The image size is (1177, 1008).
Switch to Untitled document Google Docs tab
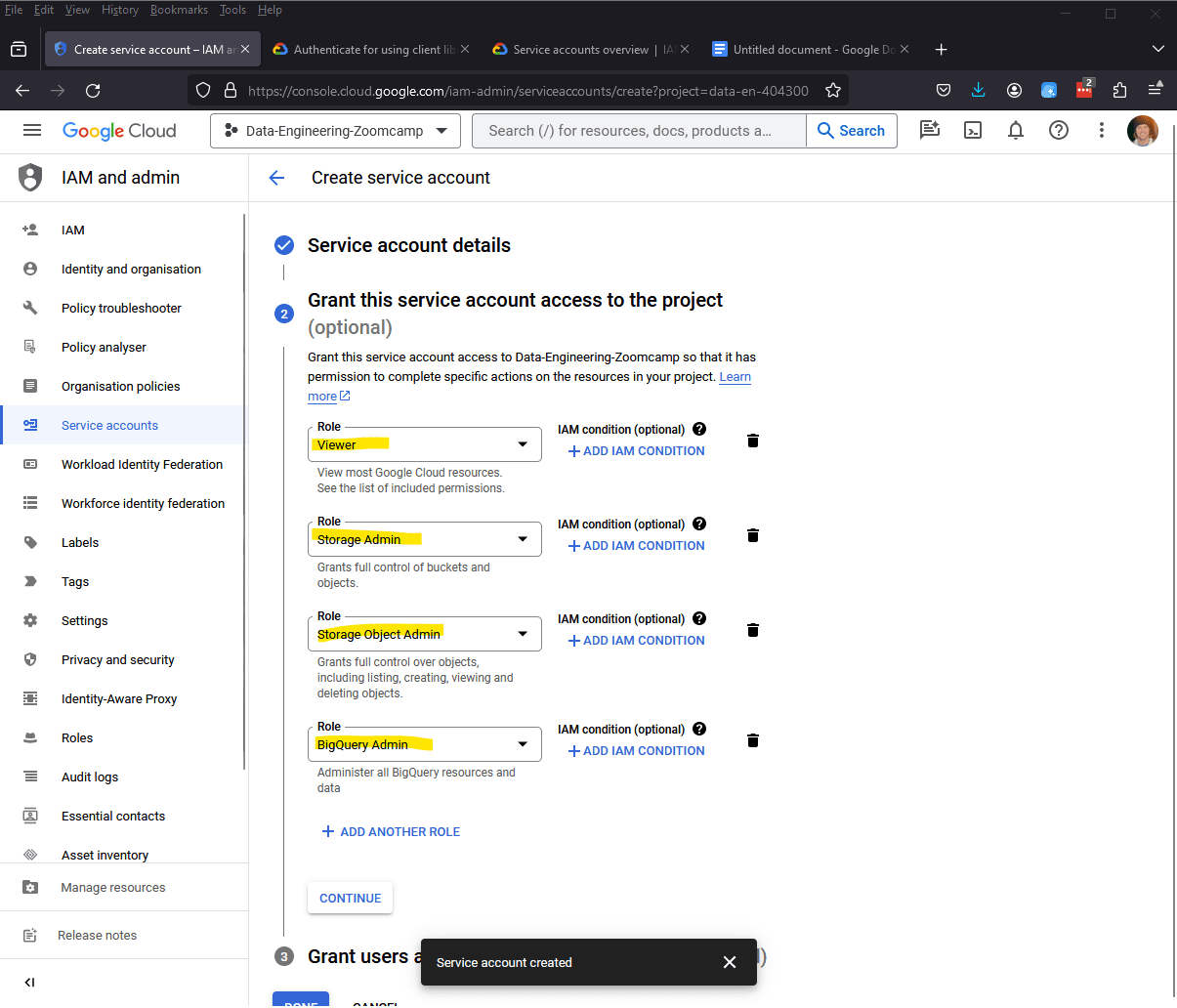(x=810, y=49)
